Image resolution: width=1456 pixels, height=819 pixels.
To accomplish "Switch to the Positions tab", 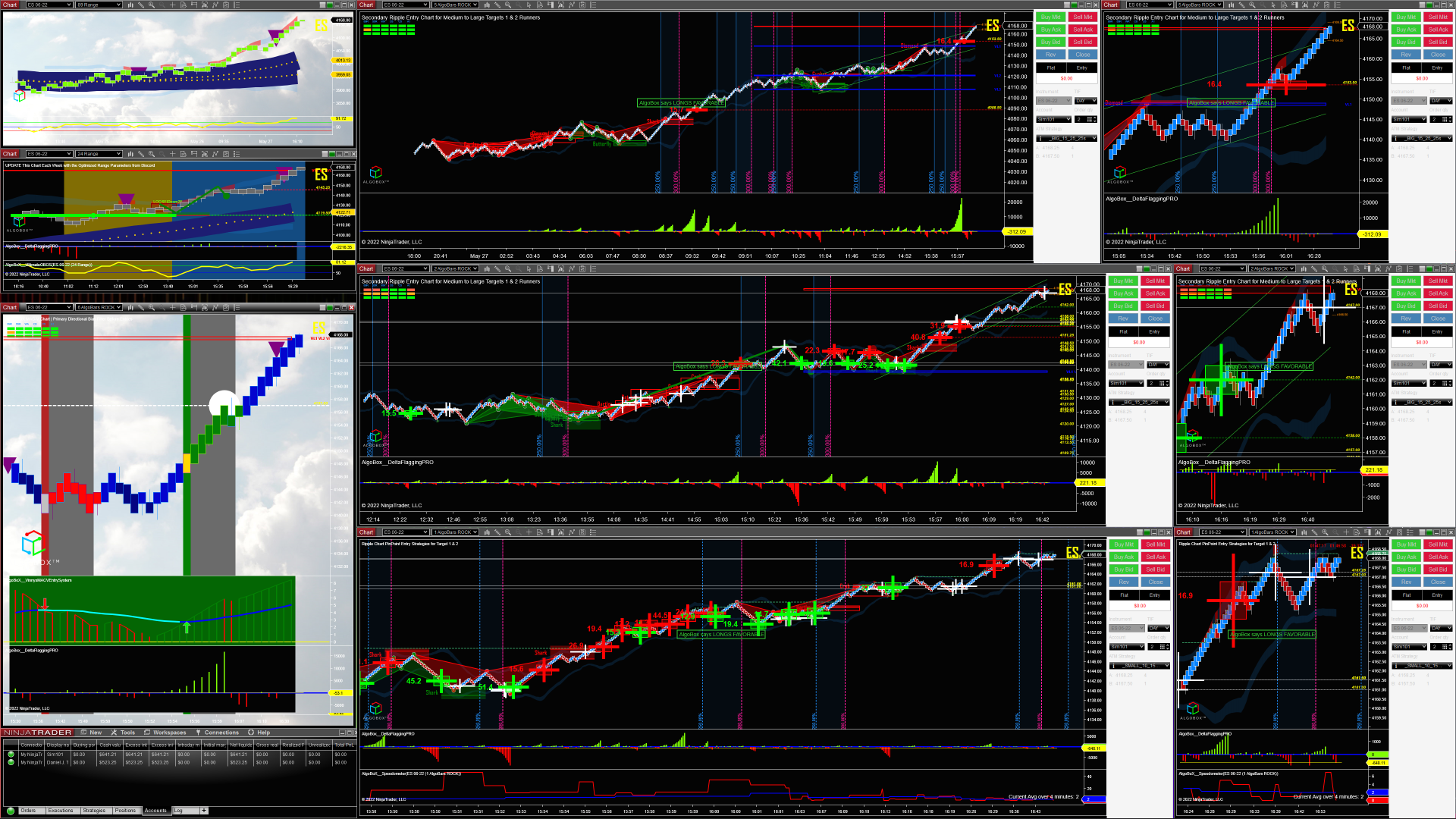I will point(125,811).
